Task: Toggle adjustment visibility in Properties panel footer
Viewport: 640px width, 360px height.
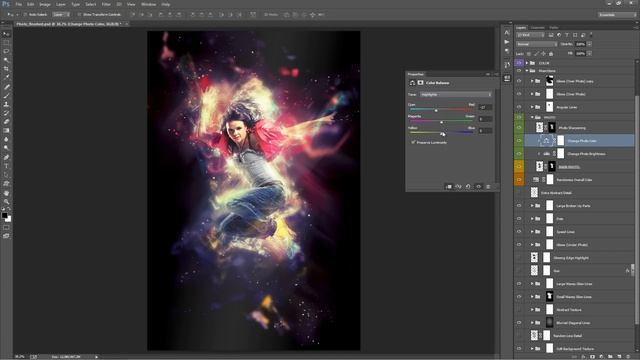Action: (478, 187)
